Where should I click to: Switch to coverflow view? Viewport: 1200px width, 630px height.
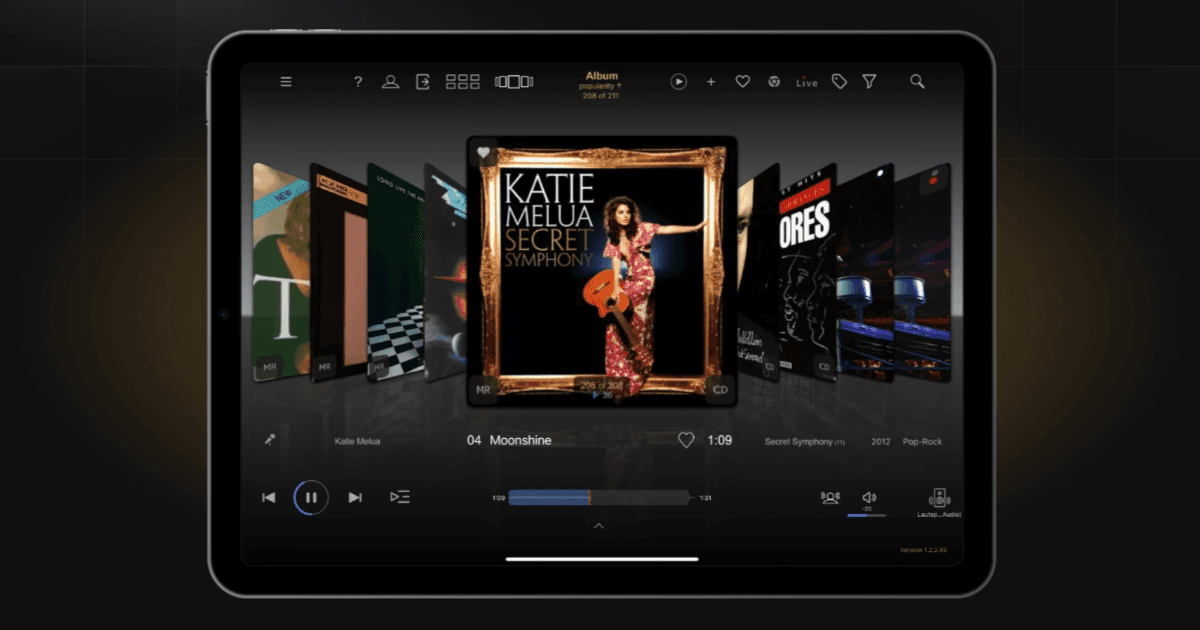coord(515,82)
